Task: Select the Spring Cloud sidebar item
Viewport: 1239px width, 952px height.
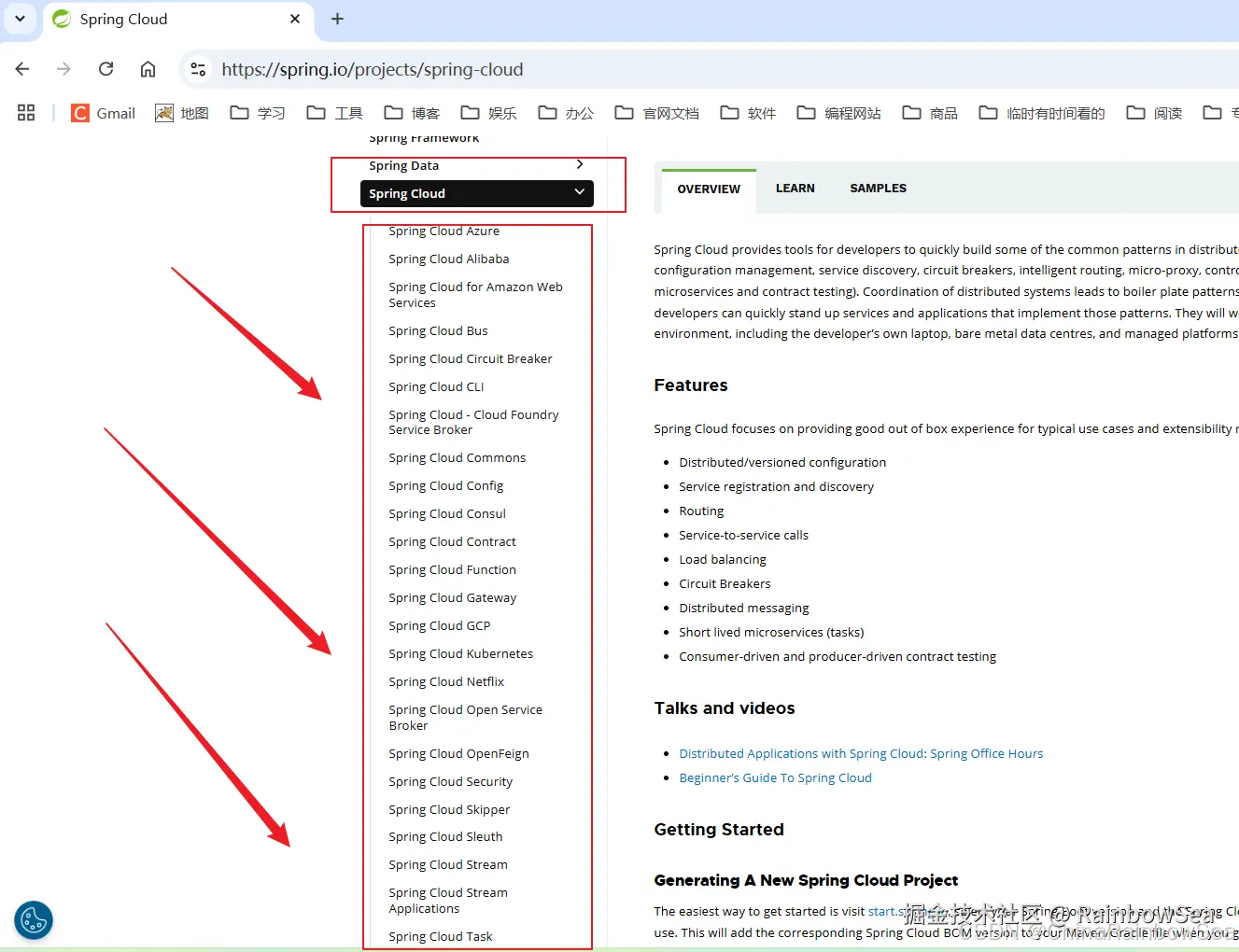Action: pyautogui.click(x=476, y=193)
